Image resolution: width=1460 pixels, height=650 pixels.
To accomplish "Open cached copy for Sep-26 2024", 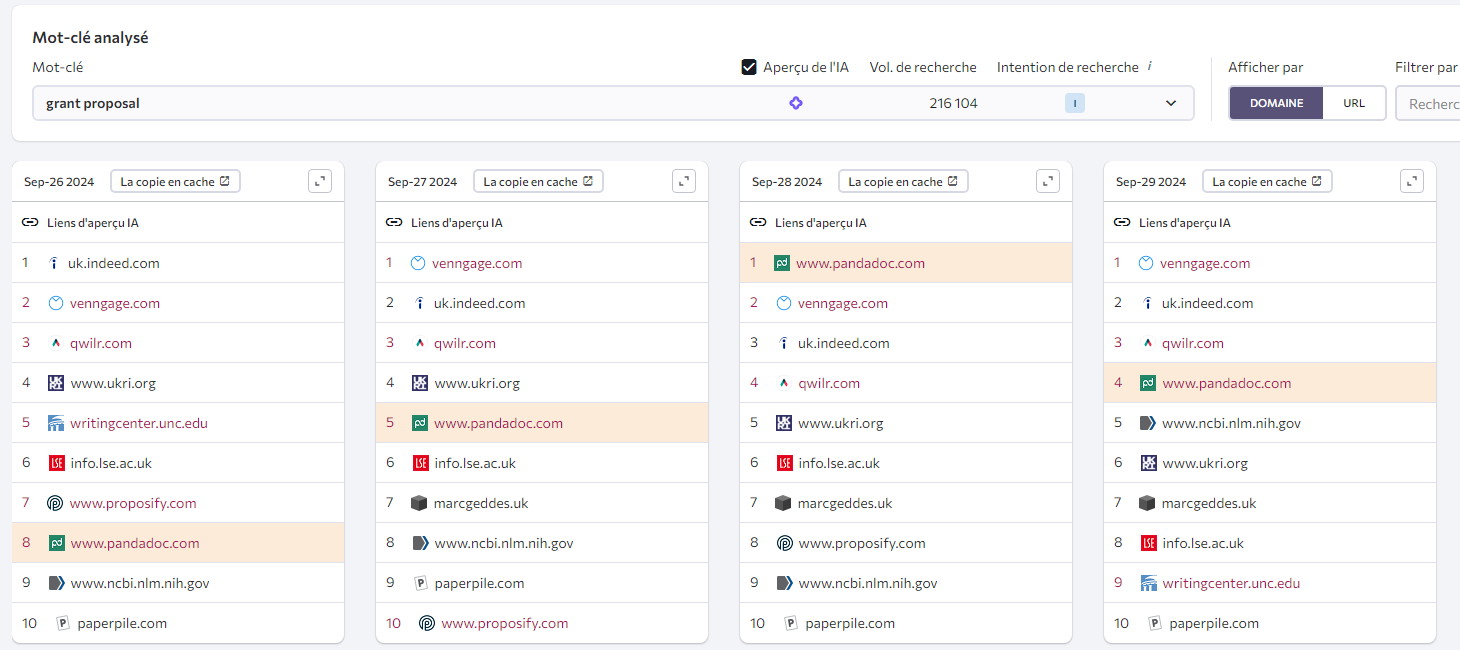I will (x=175, y=181).
